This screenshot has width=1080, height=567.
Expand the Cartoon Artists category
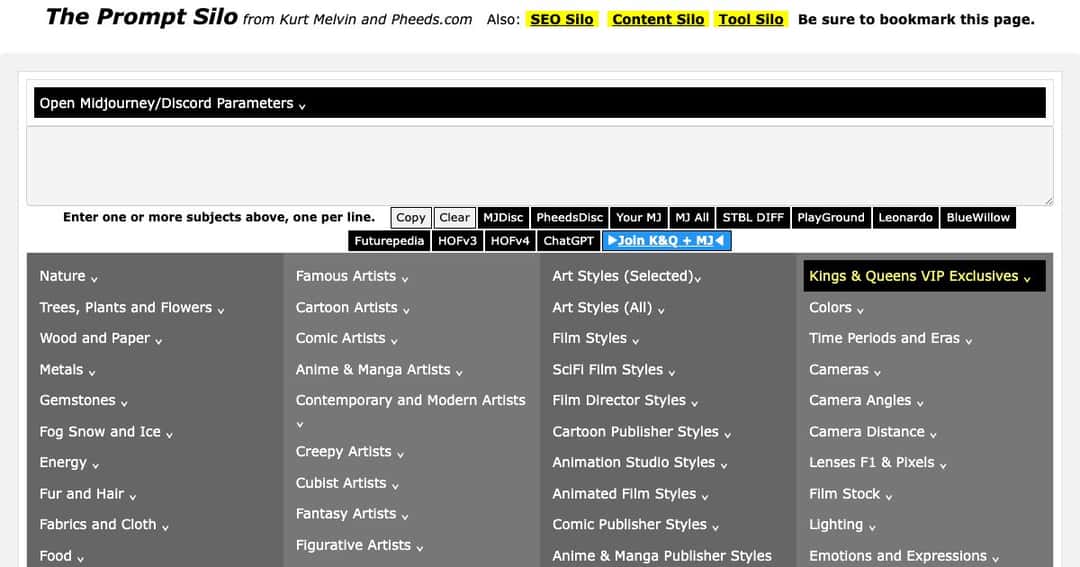tap(353, 307)
